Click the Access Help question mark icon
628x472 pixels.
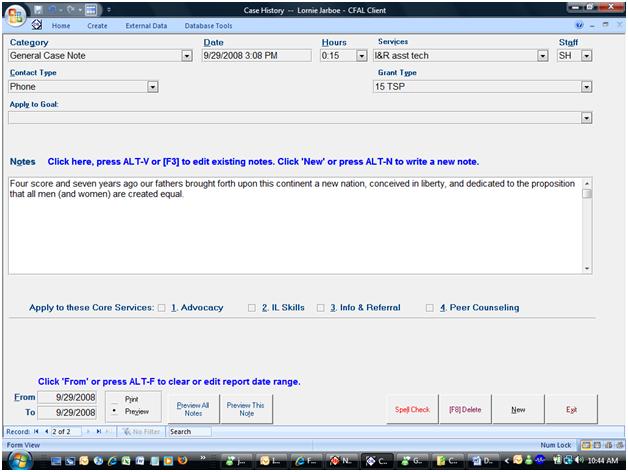[579, 25]
